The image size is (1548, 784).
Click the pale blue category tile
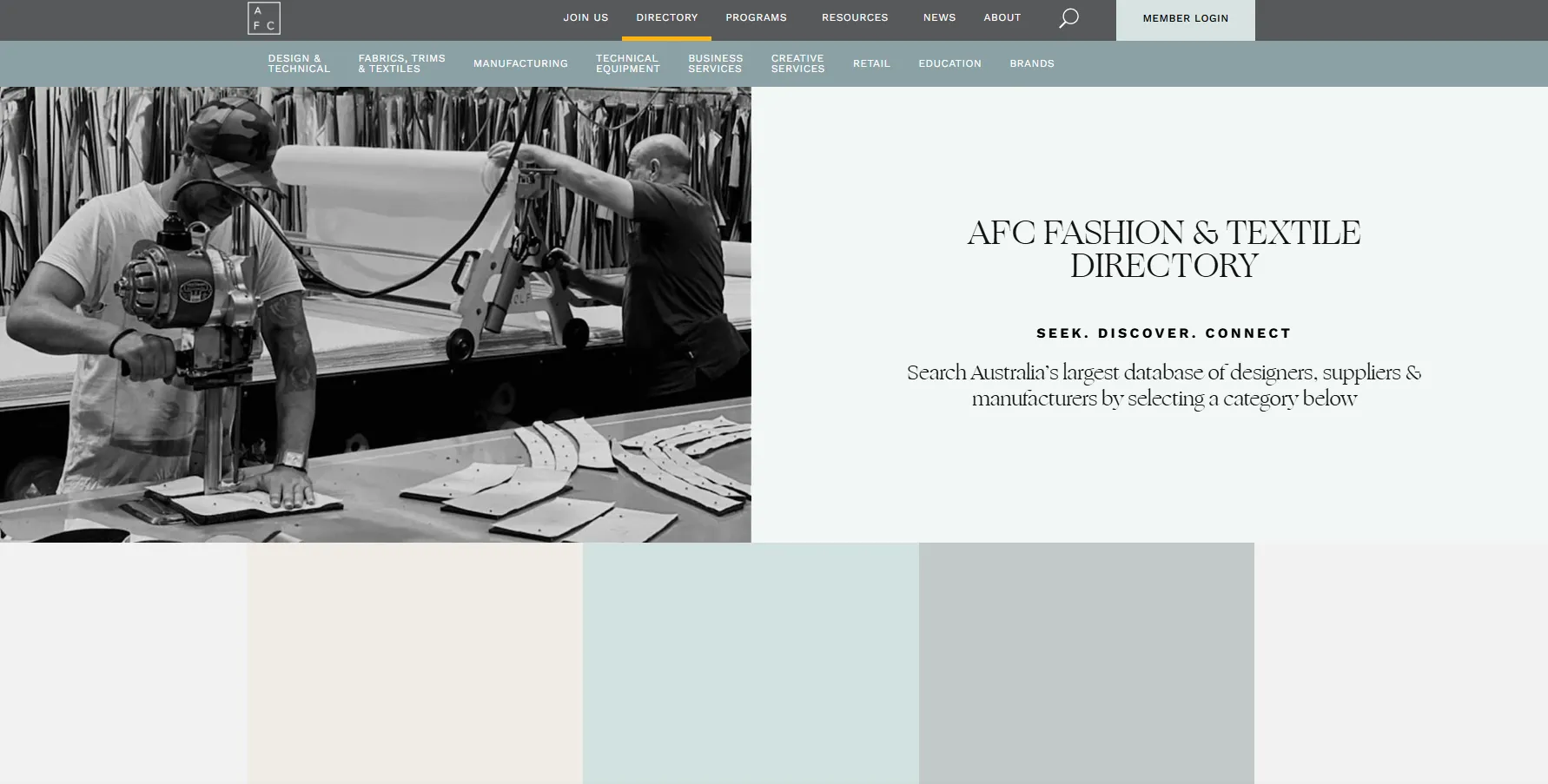[x=751, y=663]
